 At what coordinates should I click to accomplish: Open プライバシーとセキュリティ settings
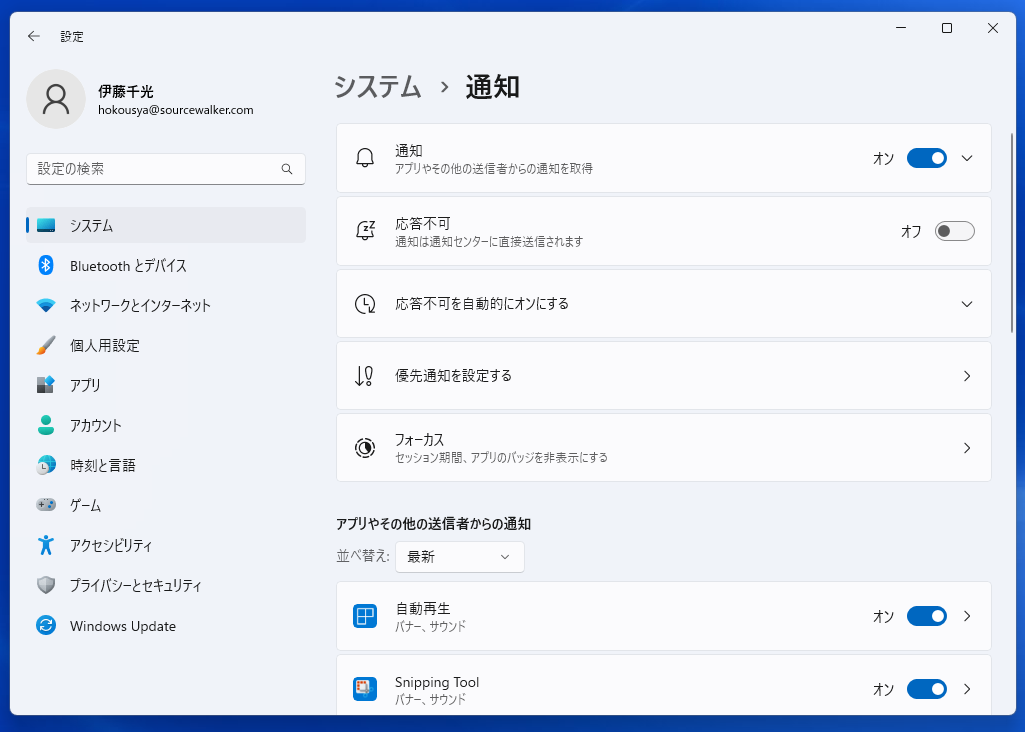point(135,586)
